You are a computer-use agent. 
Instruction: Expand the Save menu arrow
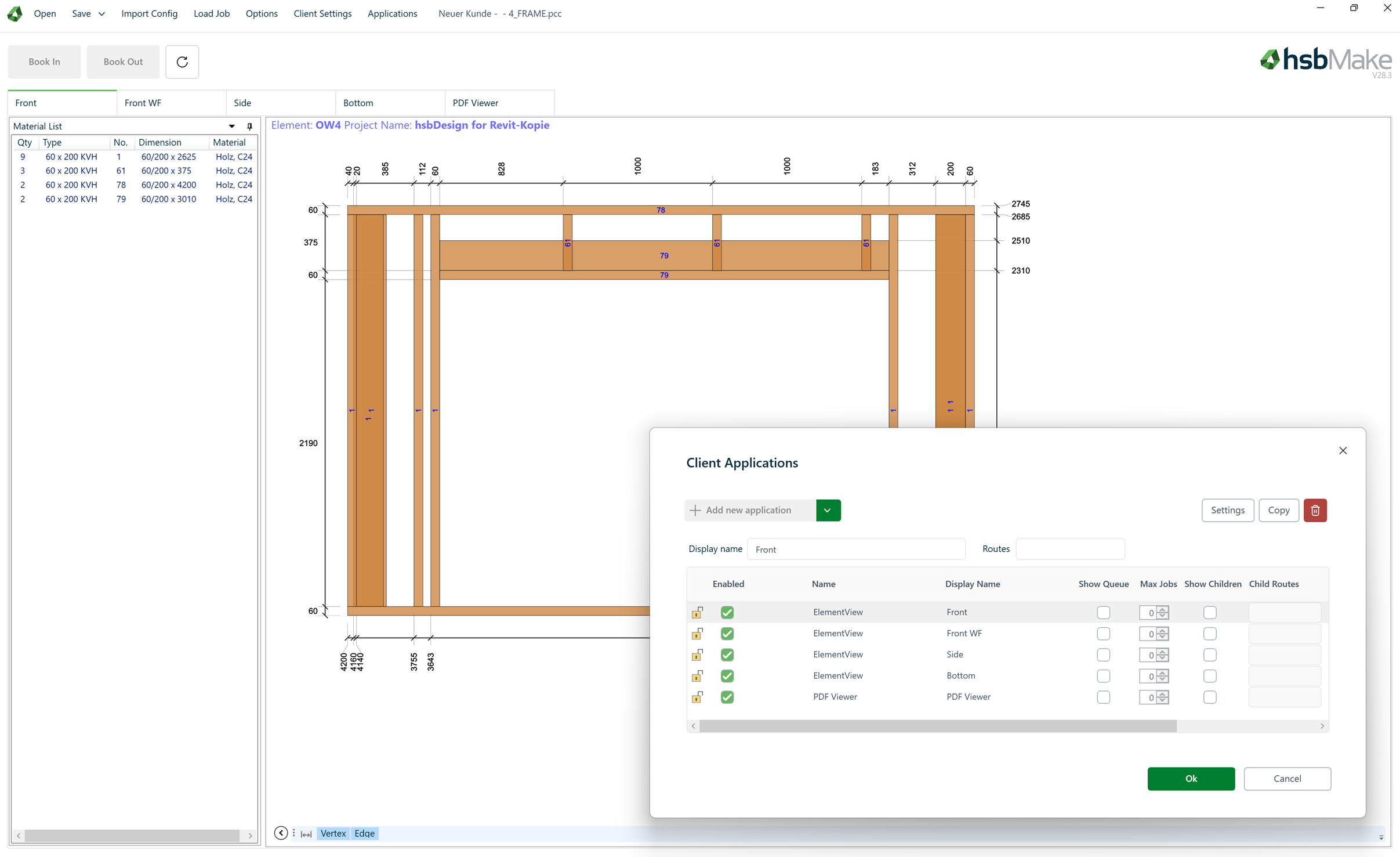point(101,14)
